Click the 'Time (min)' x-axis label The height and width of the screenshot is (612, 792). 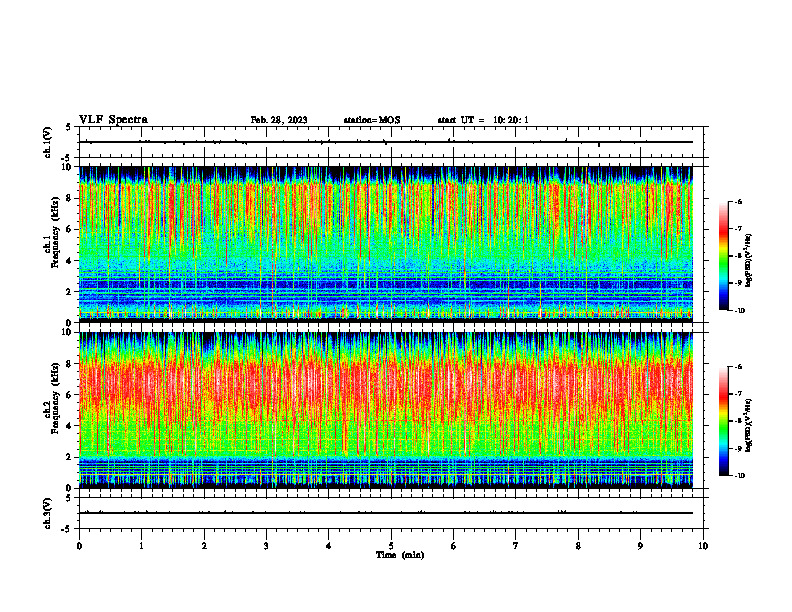pyautogui.click(x=400, y=555)
